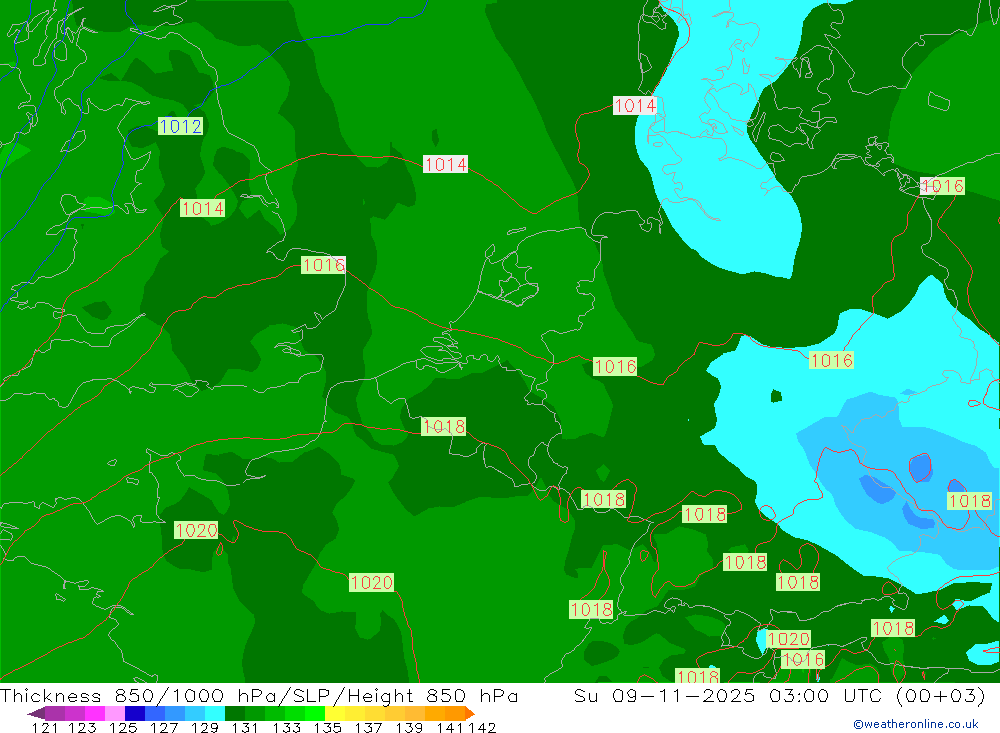Select the 139 legend value
Viewport: 1000px width, 733px height.
[409, 728]
